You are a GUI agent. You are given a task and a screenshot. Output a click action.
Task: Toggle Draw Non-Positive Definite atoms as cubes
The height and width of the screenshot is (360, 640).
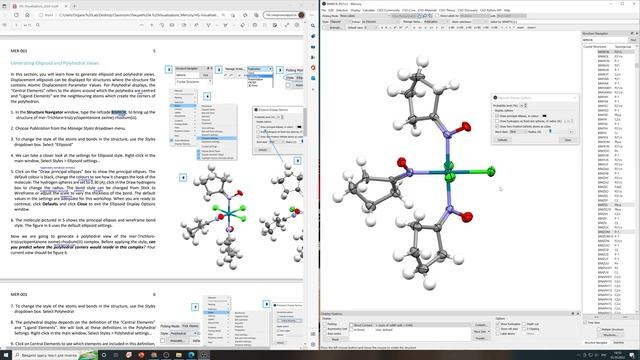pos(497,127)
